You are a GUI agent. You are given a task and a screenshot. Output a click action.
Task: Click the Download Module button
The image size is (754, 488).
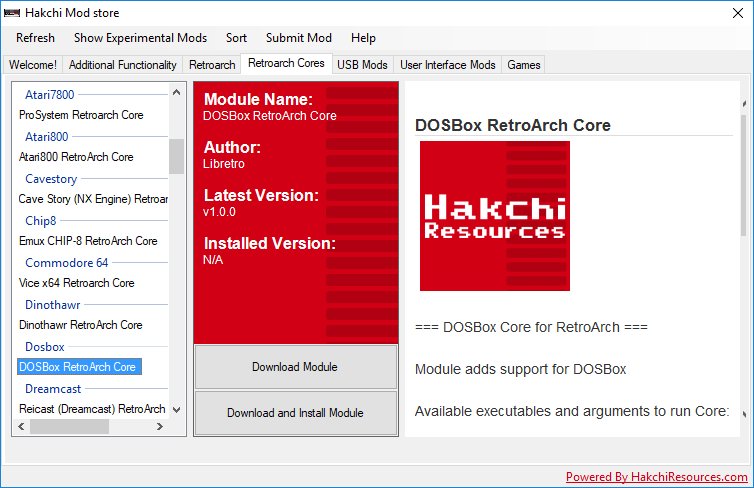(x=296, y=367)
